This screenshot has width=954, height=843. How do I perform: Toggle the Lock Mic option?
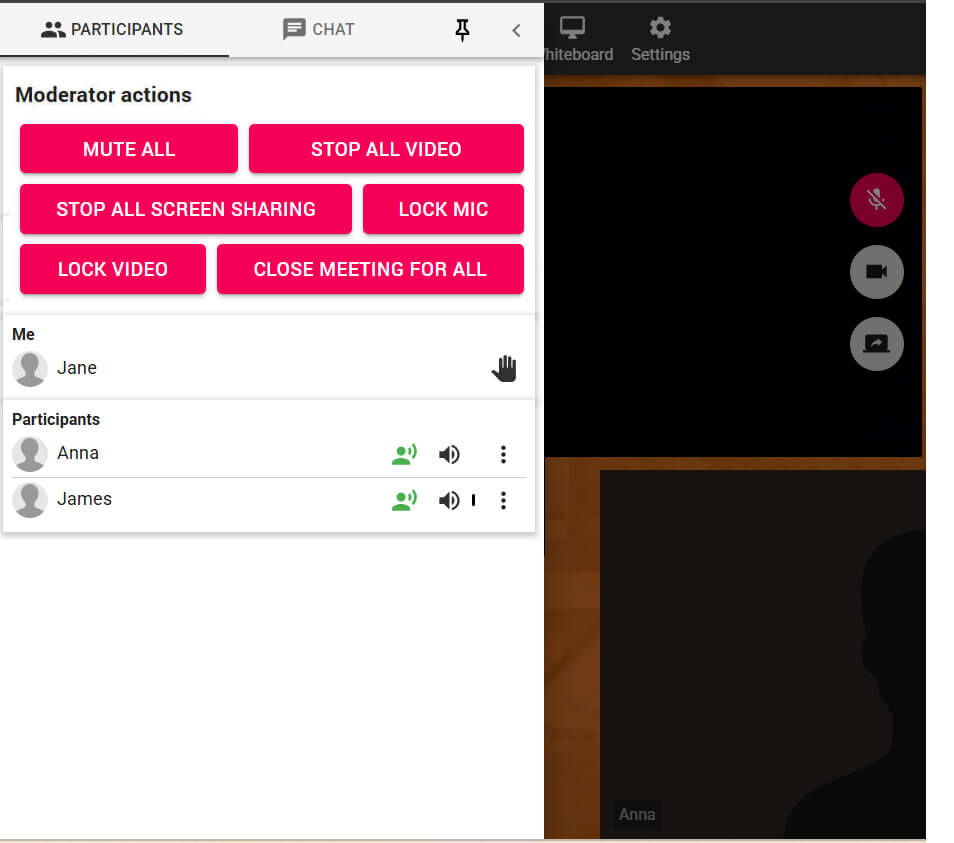[443, 209]
